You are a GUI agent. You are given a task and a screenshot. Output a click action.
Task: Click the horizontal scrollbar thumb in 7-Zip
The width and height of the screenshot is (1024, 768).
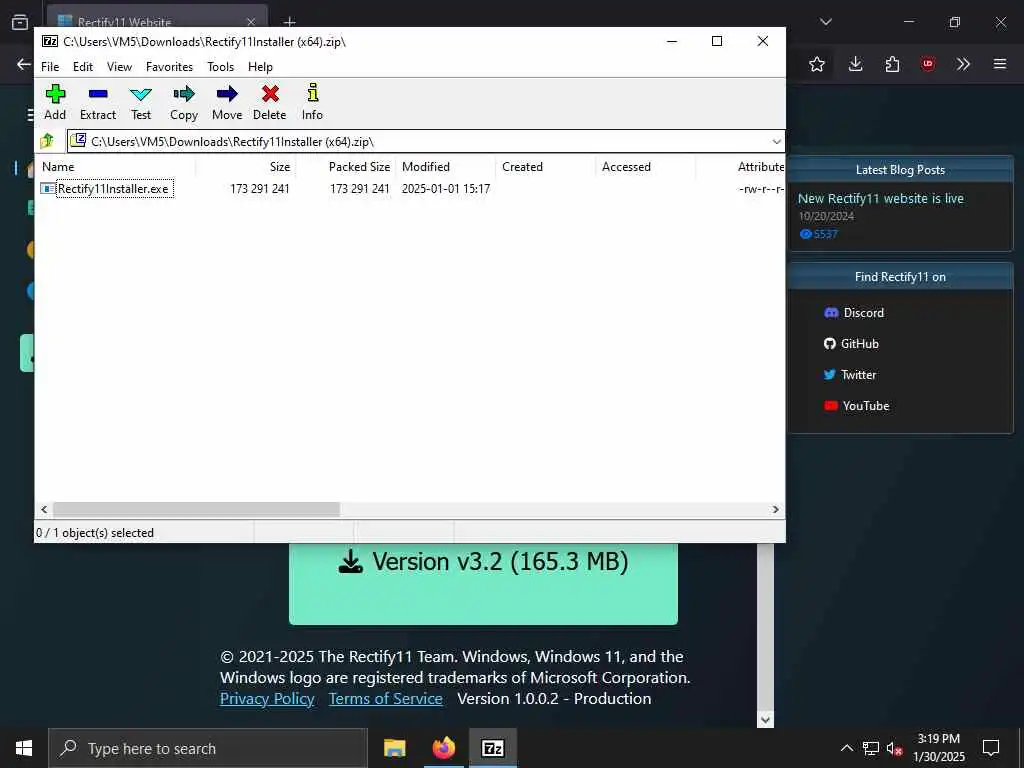[196, 509]
